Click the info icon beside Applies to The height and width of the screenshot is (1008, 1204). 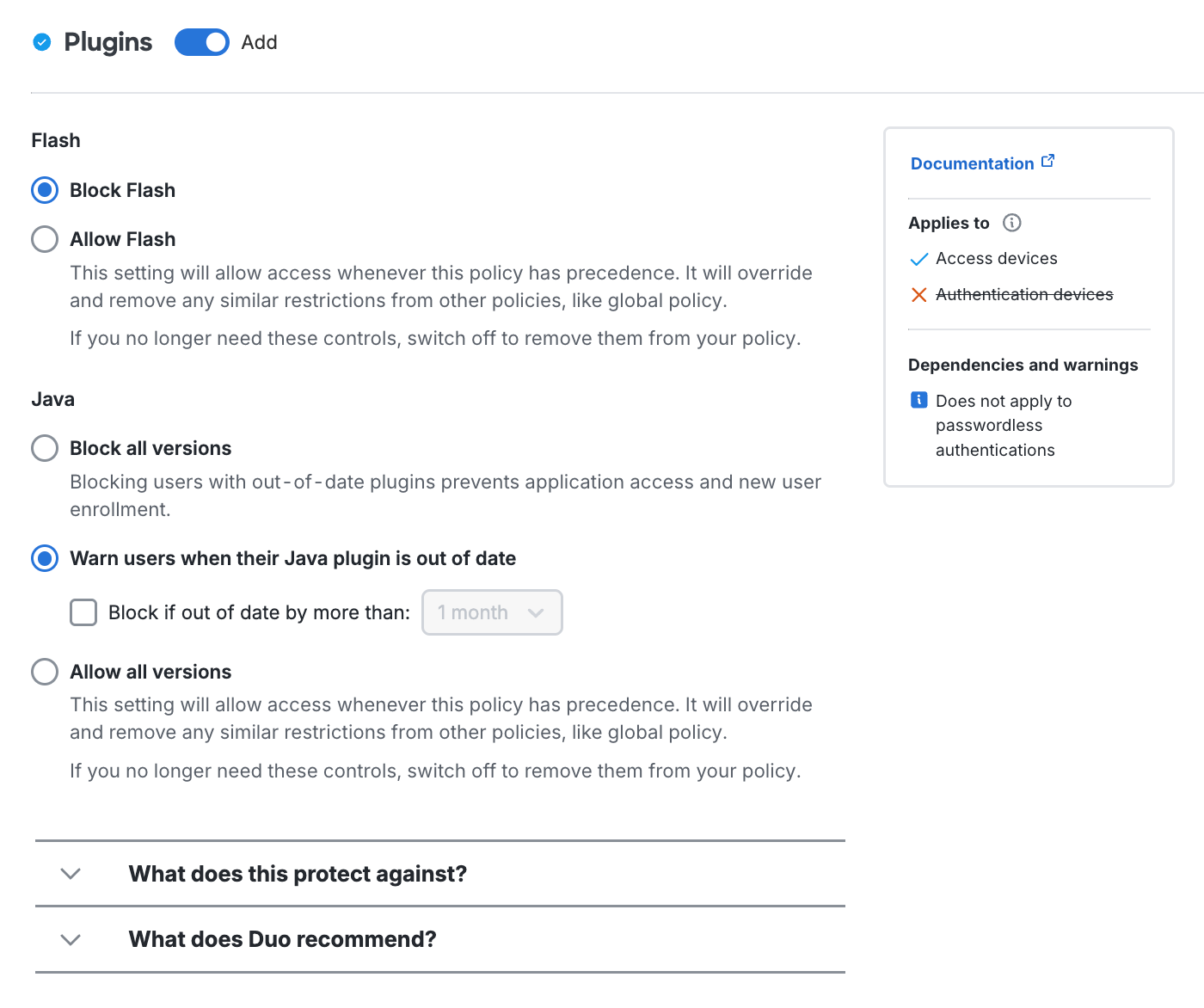pyautogui.click(x=1012, y=223)
